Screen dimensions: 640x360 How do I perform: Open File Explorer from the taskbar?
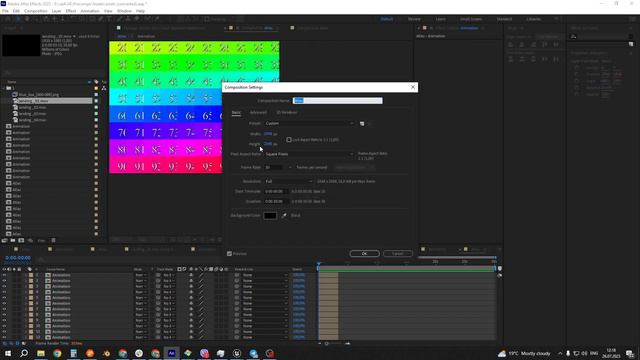tap(41, 353)
